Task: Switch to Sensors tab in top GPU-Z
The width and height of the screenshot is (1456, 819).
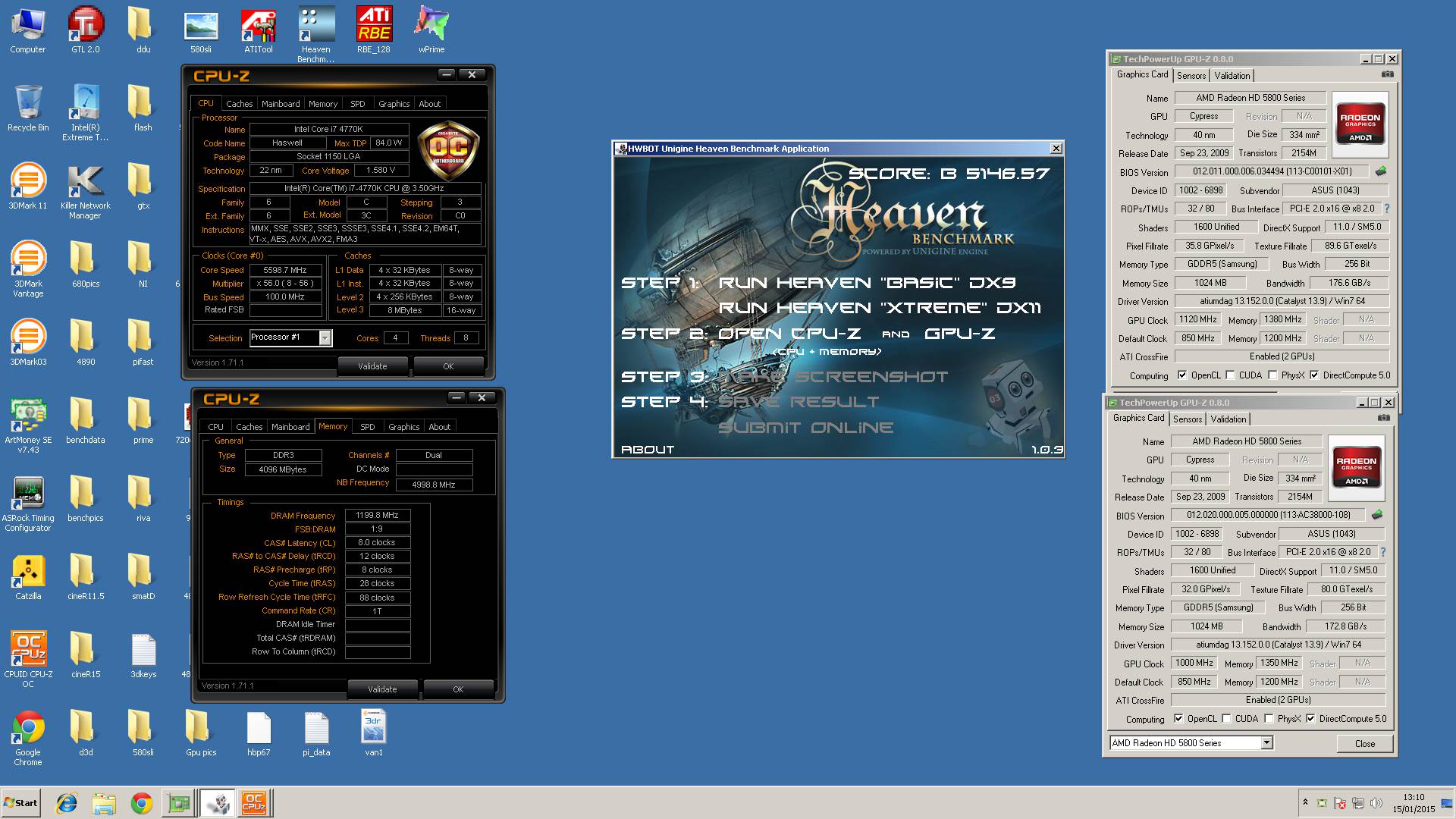Action: coord(1191,76)
